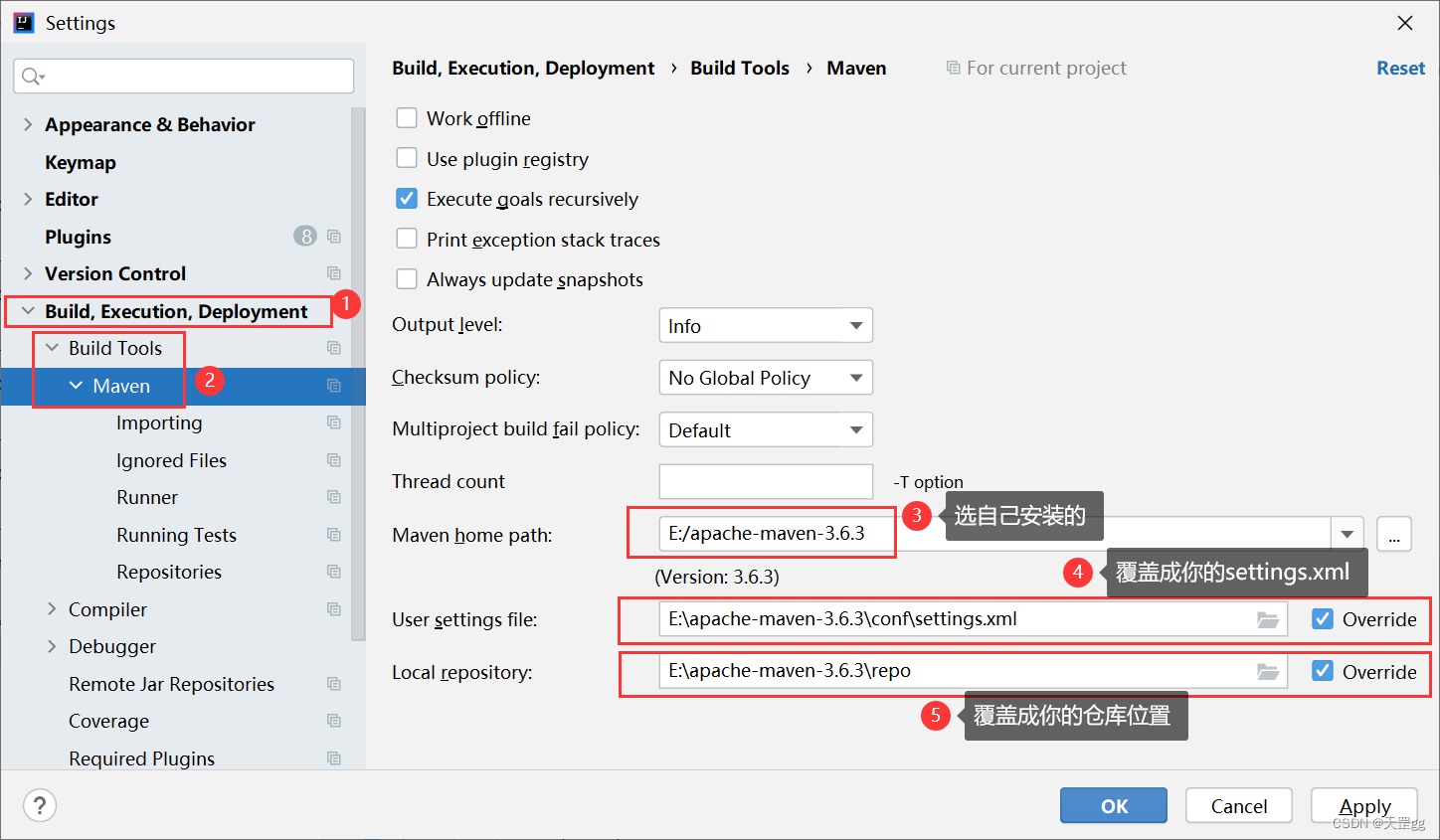The width and height of the screenshot is (1440, 840).
Task: Click the settings tree vertical scrollbar
Action: click(x=358, y=373)
